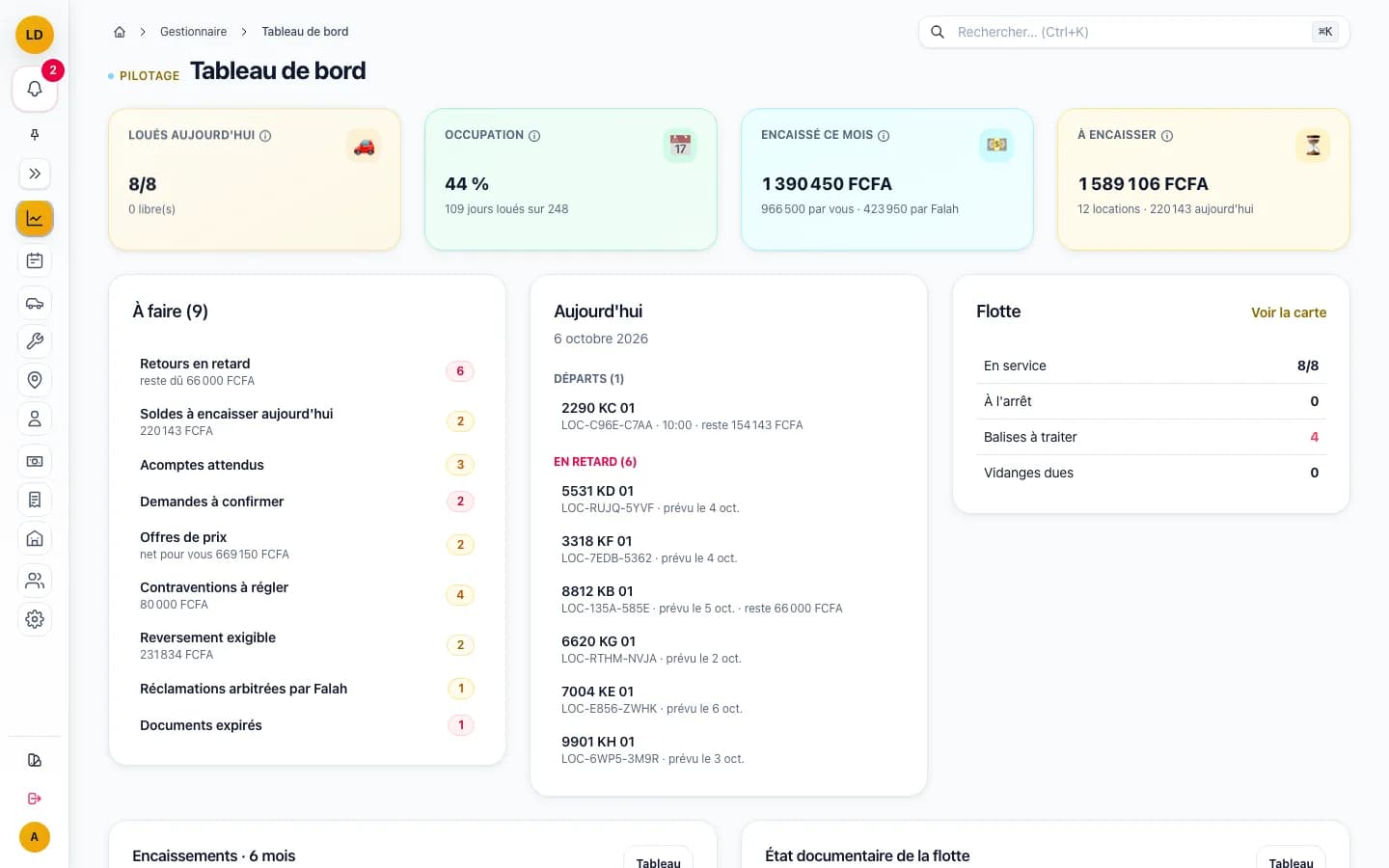The image size is (1389, 868).
Task: Open Soldes à encaisser aujourd'hui task
Action: (307, 421)
